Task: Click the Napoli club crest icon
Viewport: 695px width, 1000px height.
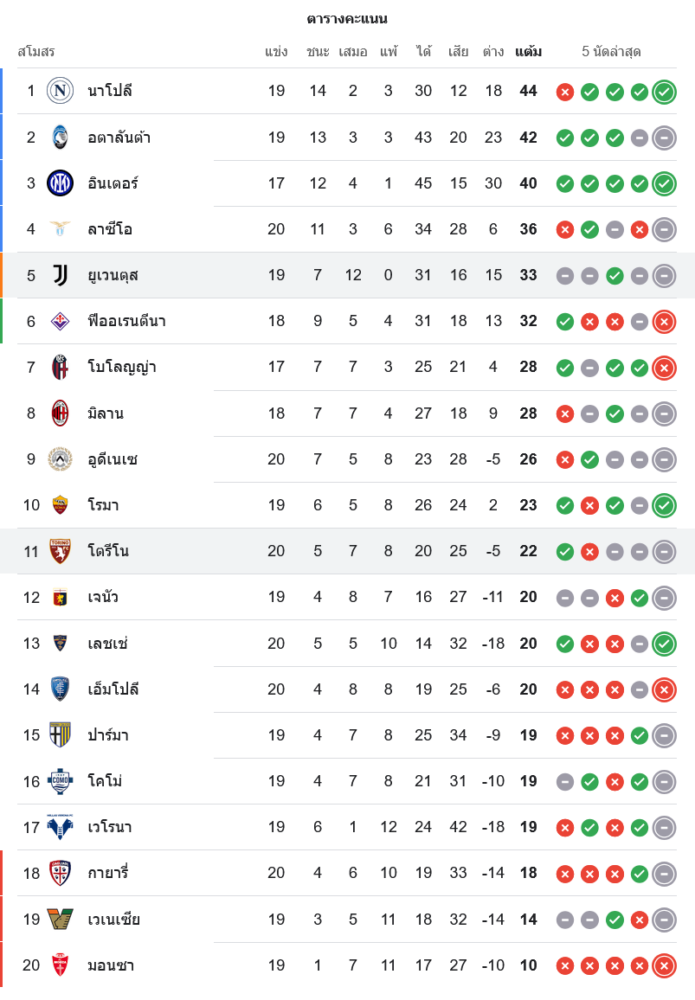Action: (x=61, y=91)
